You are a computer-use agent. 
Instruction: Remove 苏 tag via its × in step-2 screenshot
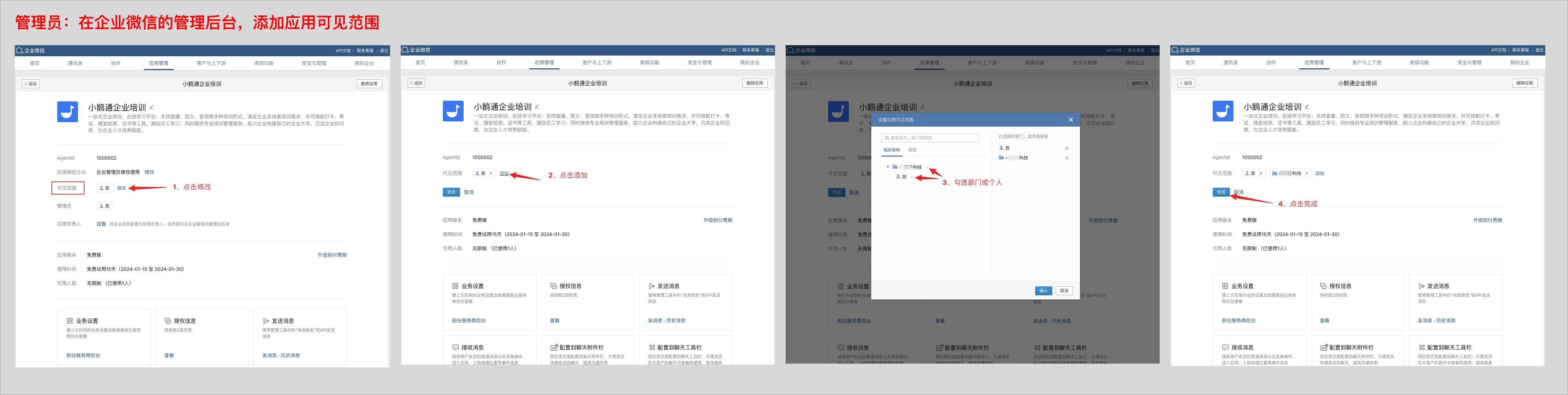[490, 174]
